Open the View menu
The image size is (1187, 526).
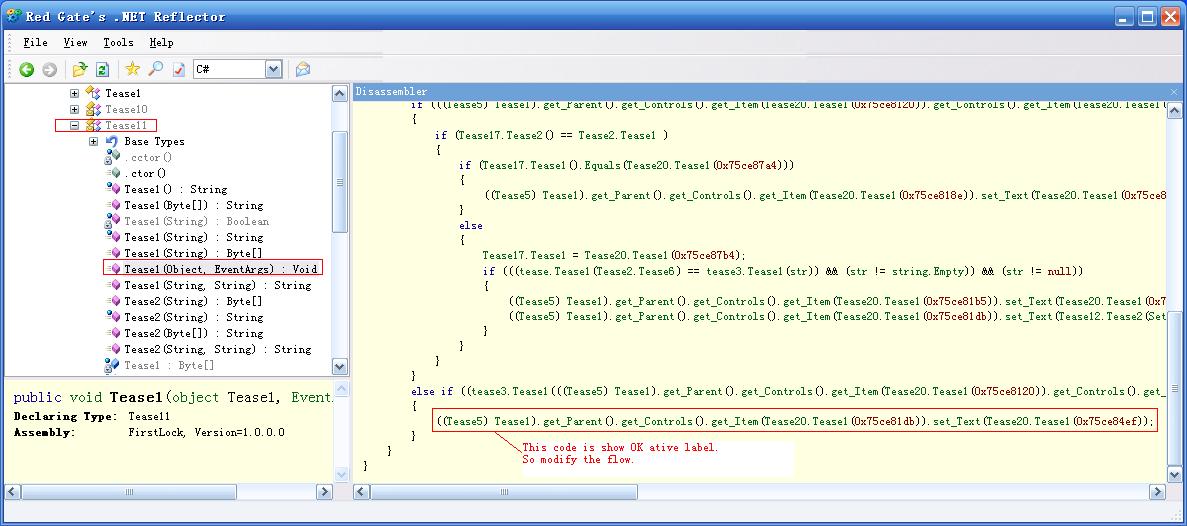coord(75,42)
